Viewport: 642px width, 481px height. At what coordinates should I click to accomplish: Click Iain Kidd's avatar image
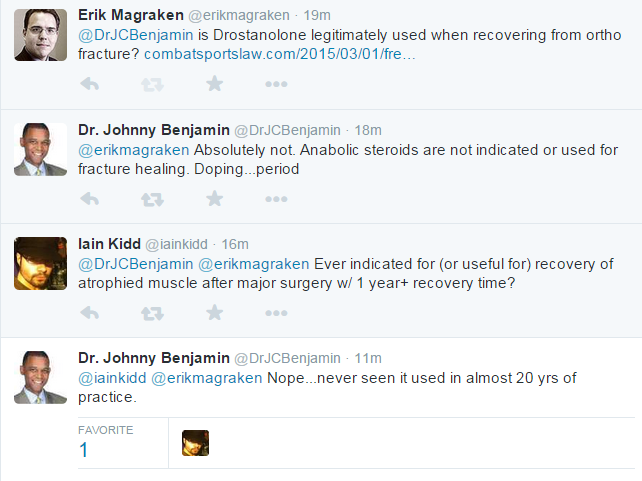point(40,264)
